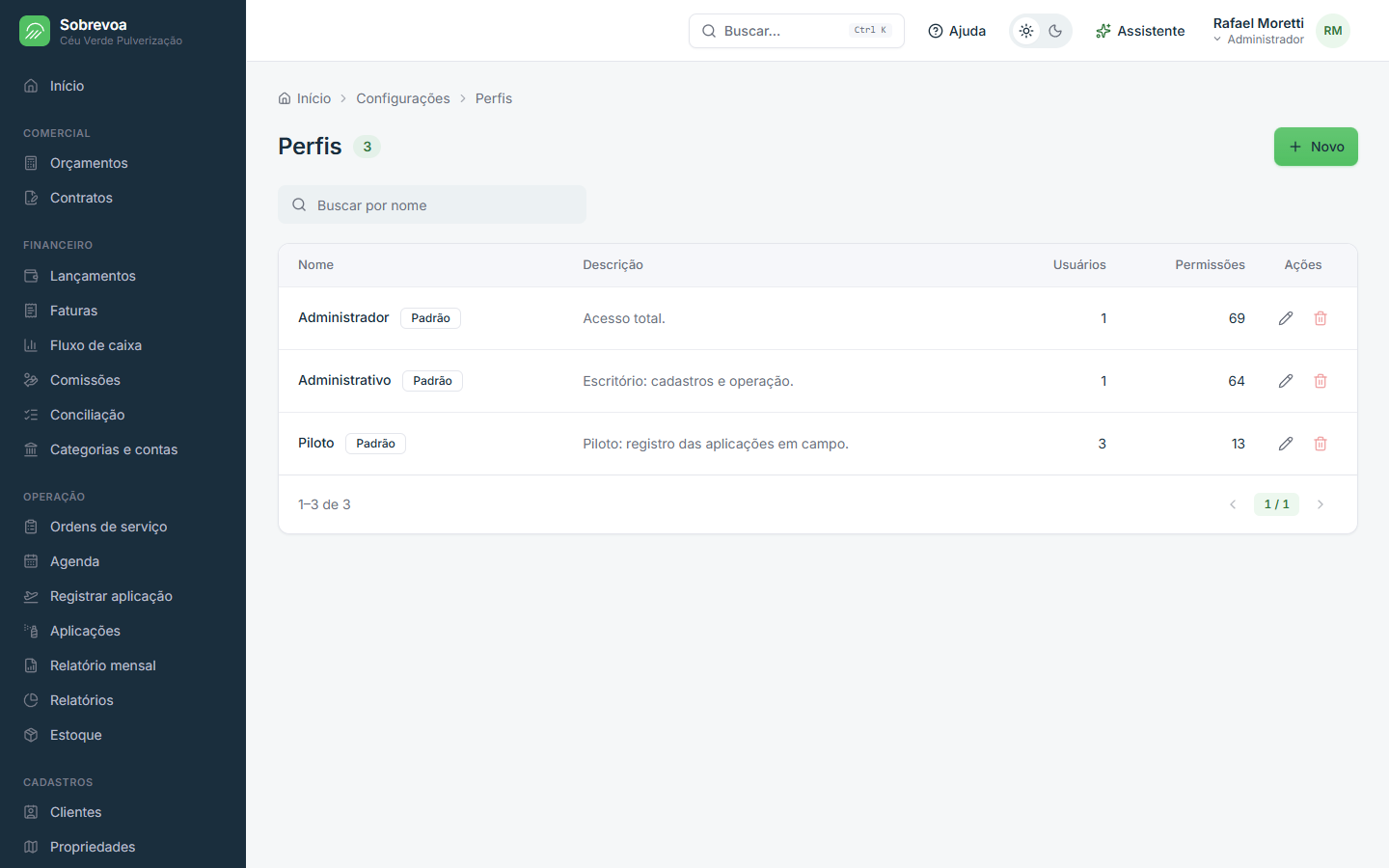The image size is (1389, 868).
Task: Open Clientes page
Action: [123, 812]
